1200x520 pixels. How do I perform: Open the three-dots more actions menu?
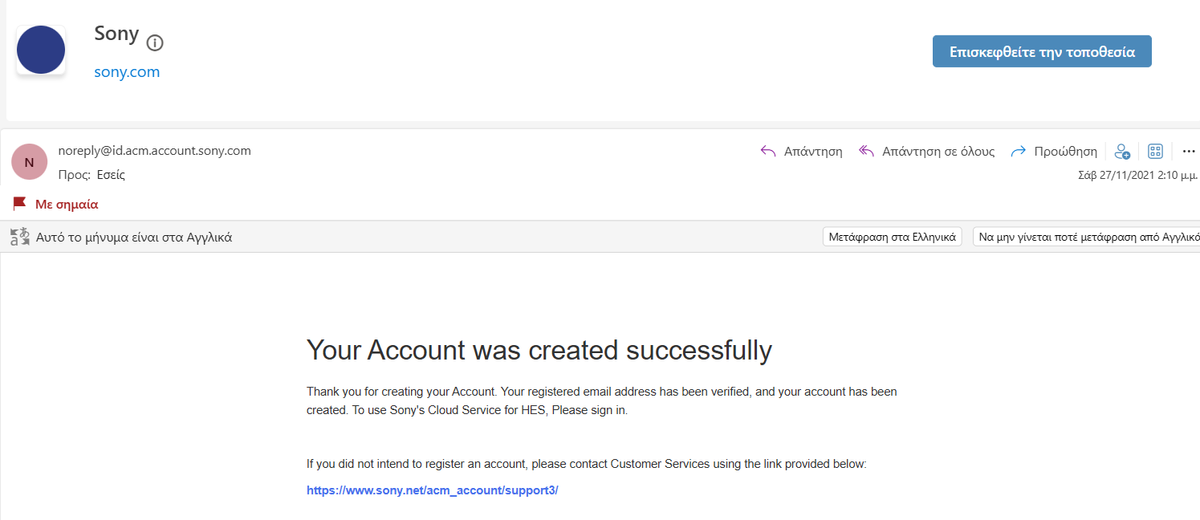click(1188, 152)
